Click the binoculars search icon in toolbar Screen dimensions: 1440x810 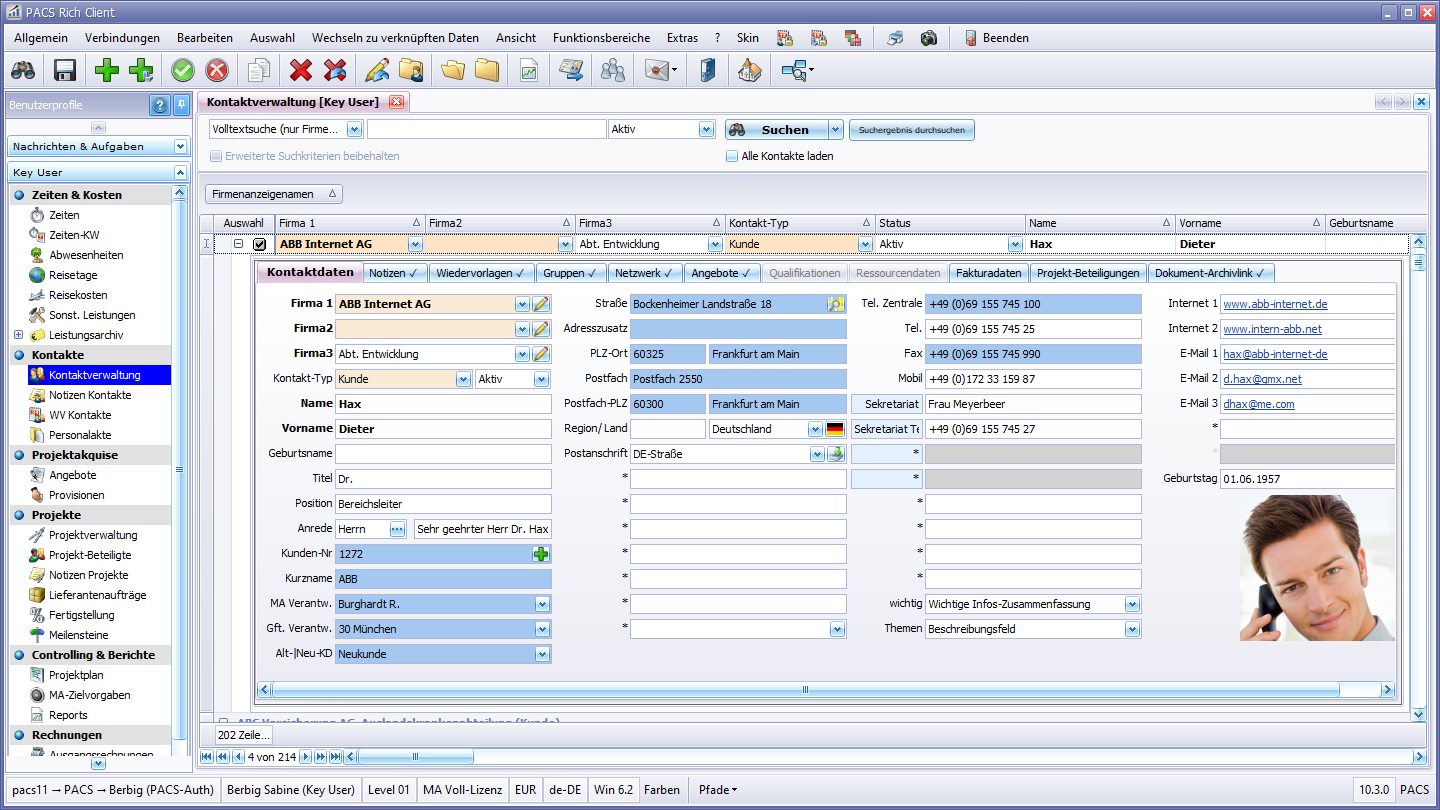23,70
